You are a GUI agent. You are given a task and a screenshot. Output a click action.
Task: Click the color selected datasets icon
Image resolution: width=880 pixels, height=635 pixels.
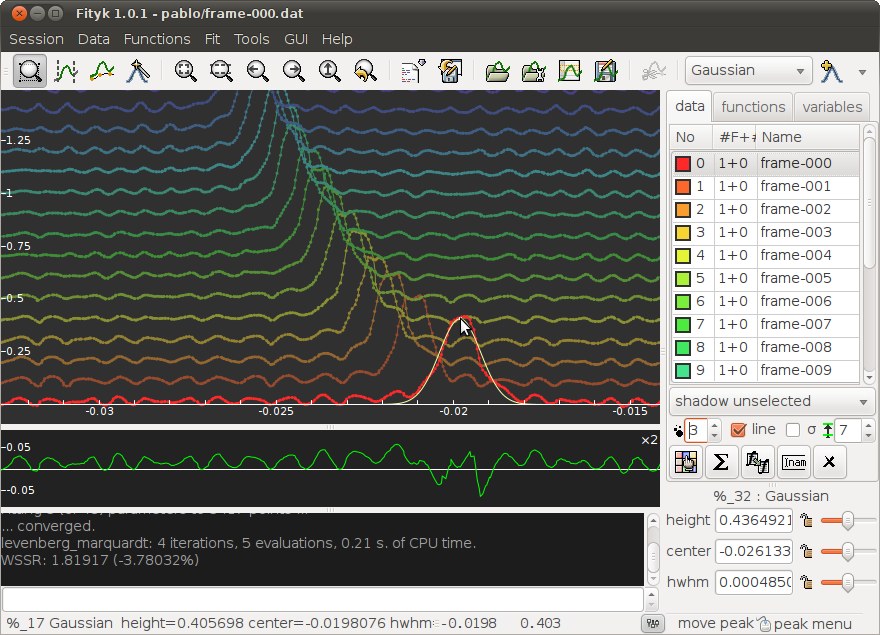click(x=686, y=462)
